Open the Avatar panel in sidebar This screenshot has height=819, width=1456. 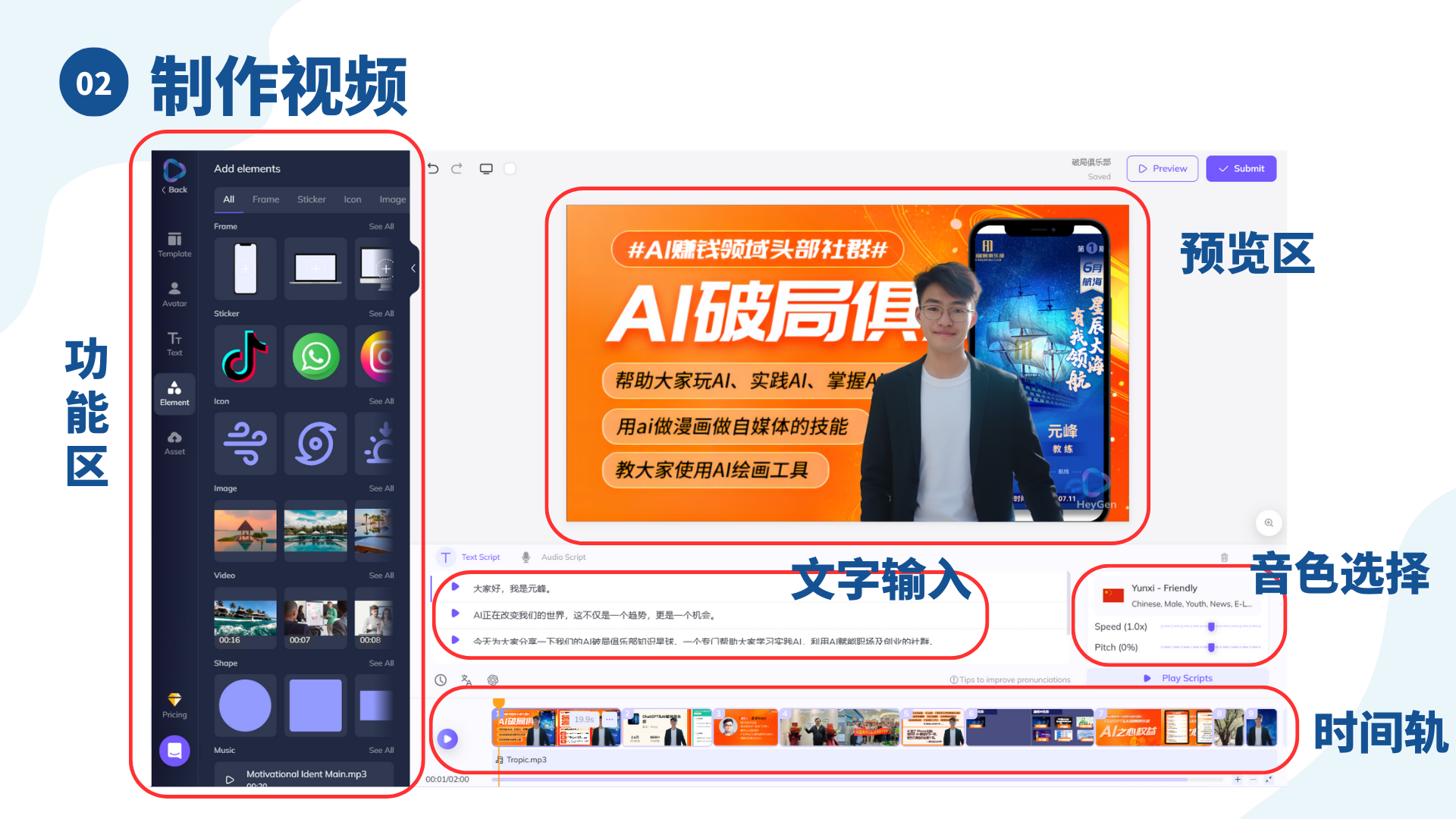(x=174, y=294)
